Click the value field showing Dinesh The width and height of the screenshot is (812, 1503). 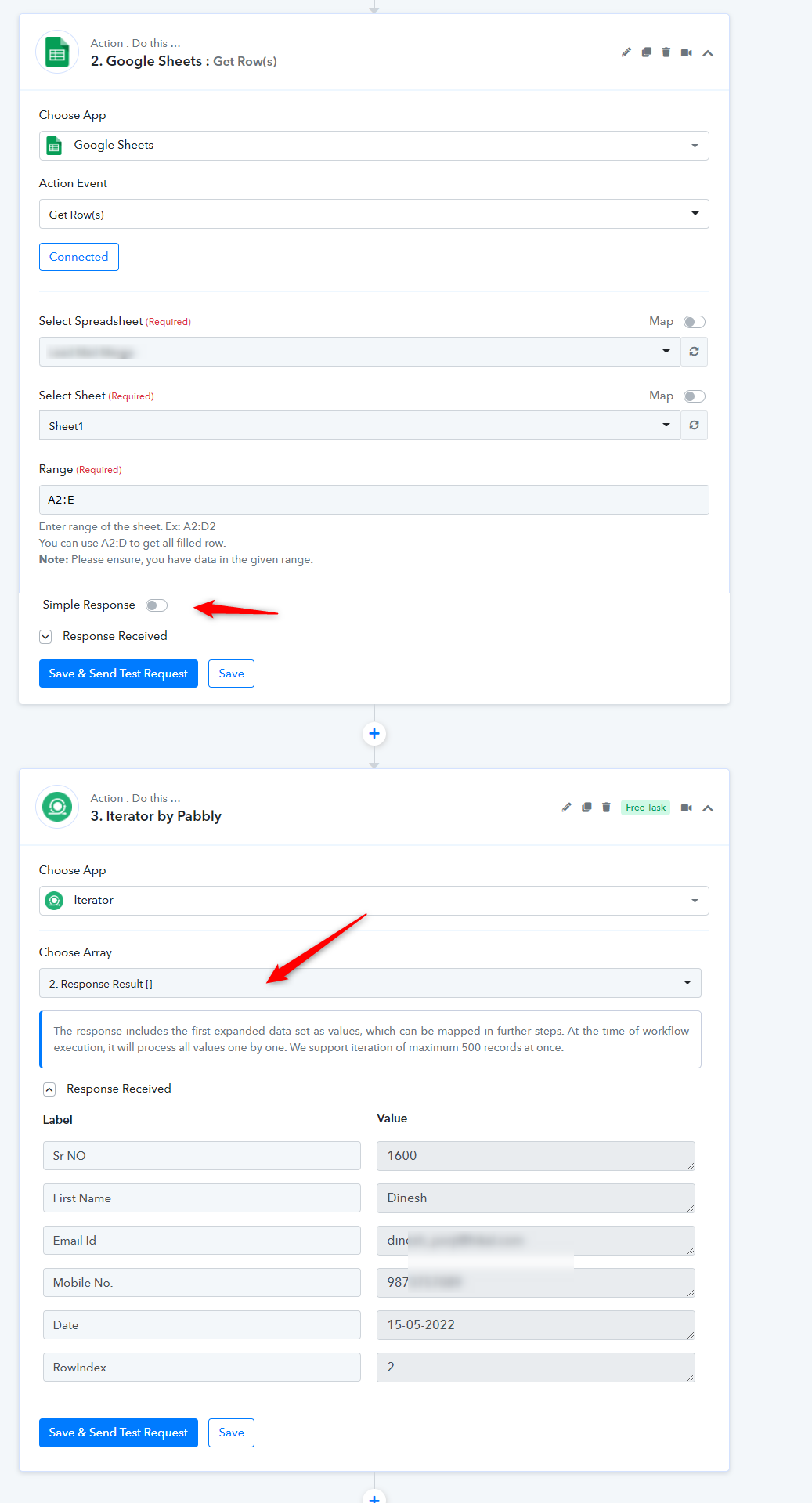(536, 1198)
